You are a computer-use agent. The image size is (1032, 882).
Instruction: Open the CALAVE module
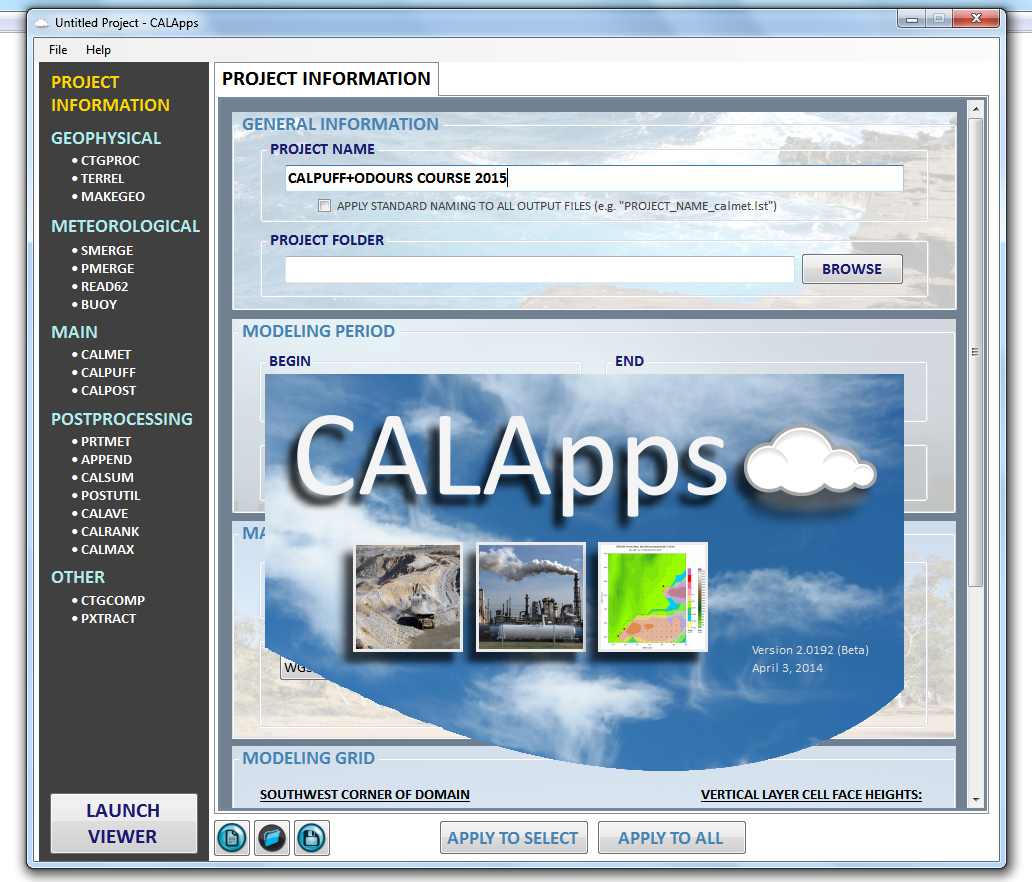click(104, 513)
